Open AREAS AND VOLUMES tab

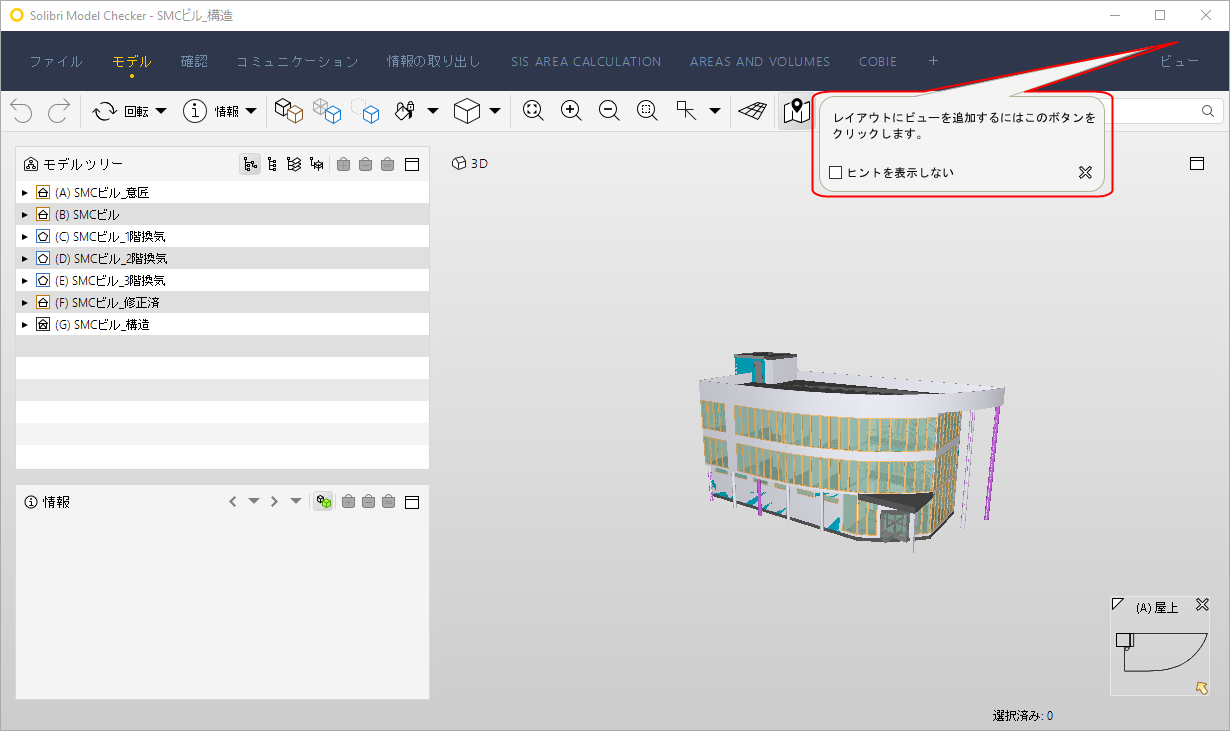[x=760, y=62]
